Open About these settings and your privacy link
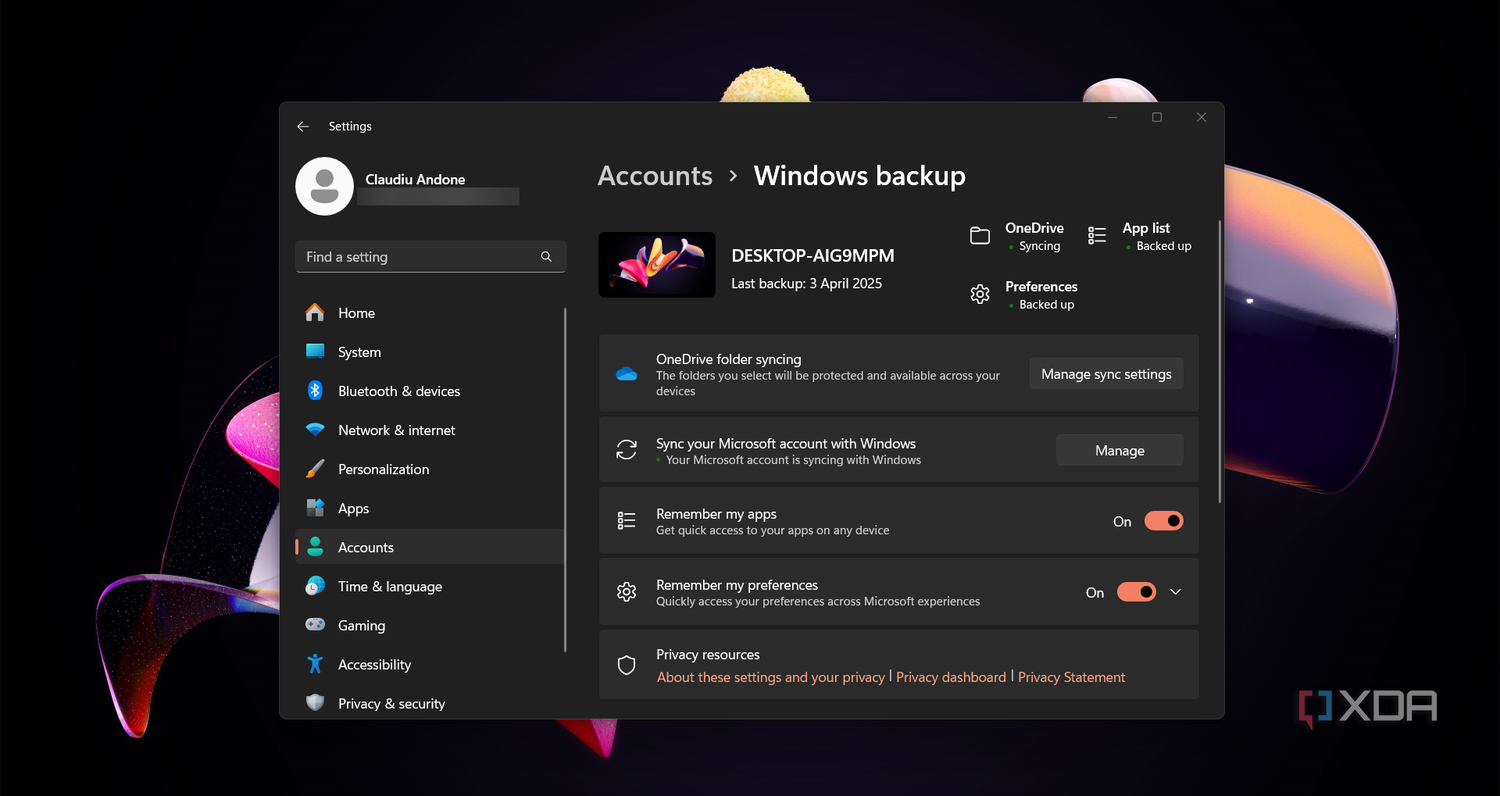The image size is (1500, 796). pyautogui.click(x=771, y=677)
